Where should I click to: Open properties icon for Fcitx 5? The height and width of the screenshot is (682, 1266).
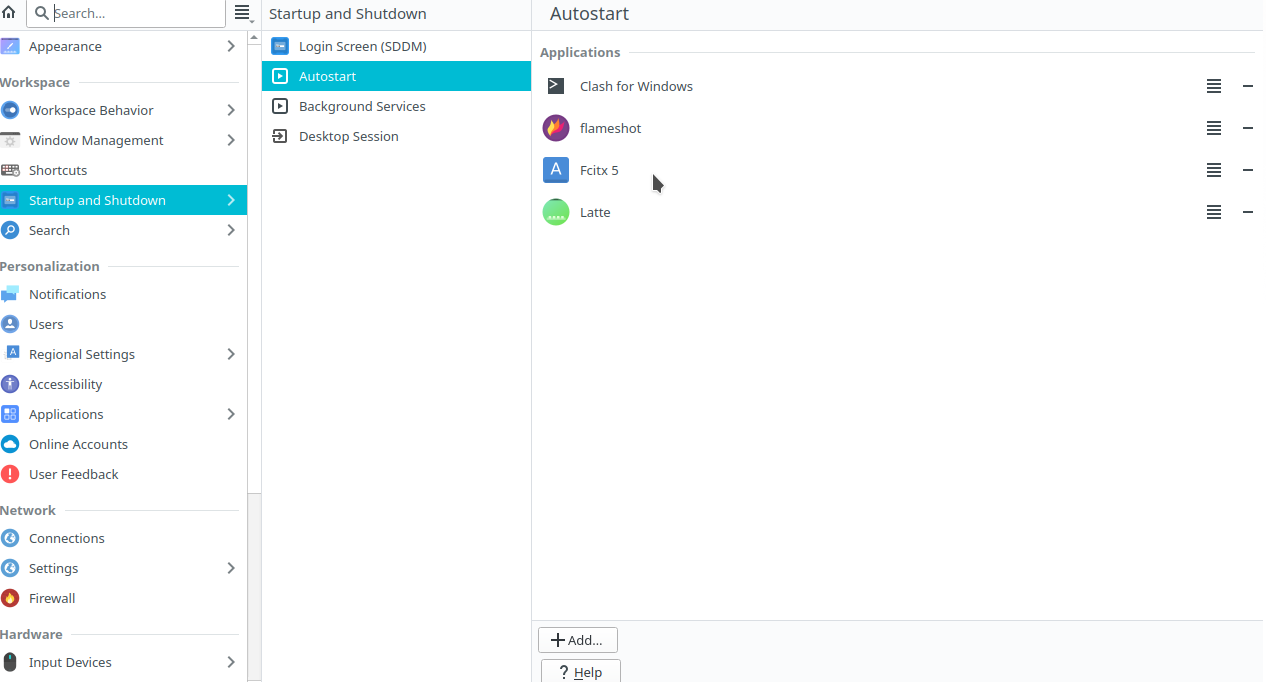tap(1213, 170)
